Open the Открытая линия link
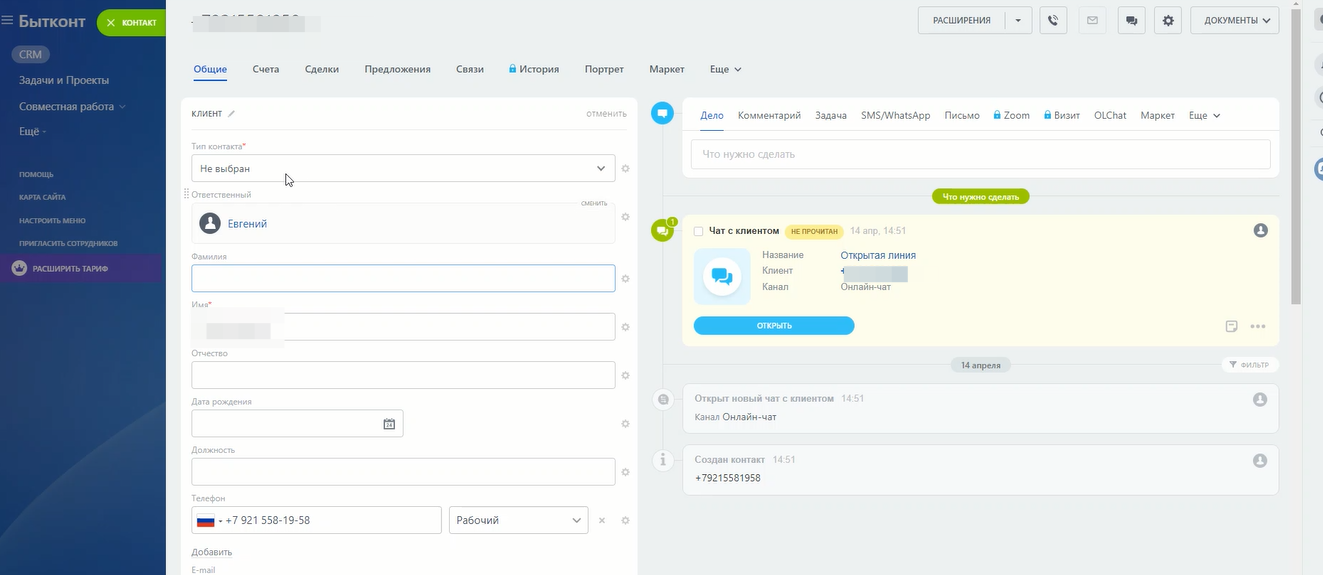 point(878,255)
